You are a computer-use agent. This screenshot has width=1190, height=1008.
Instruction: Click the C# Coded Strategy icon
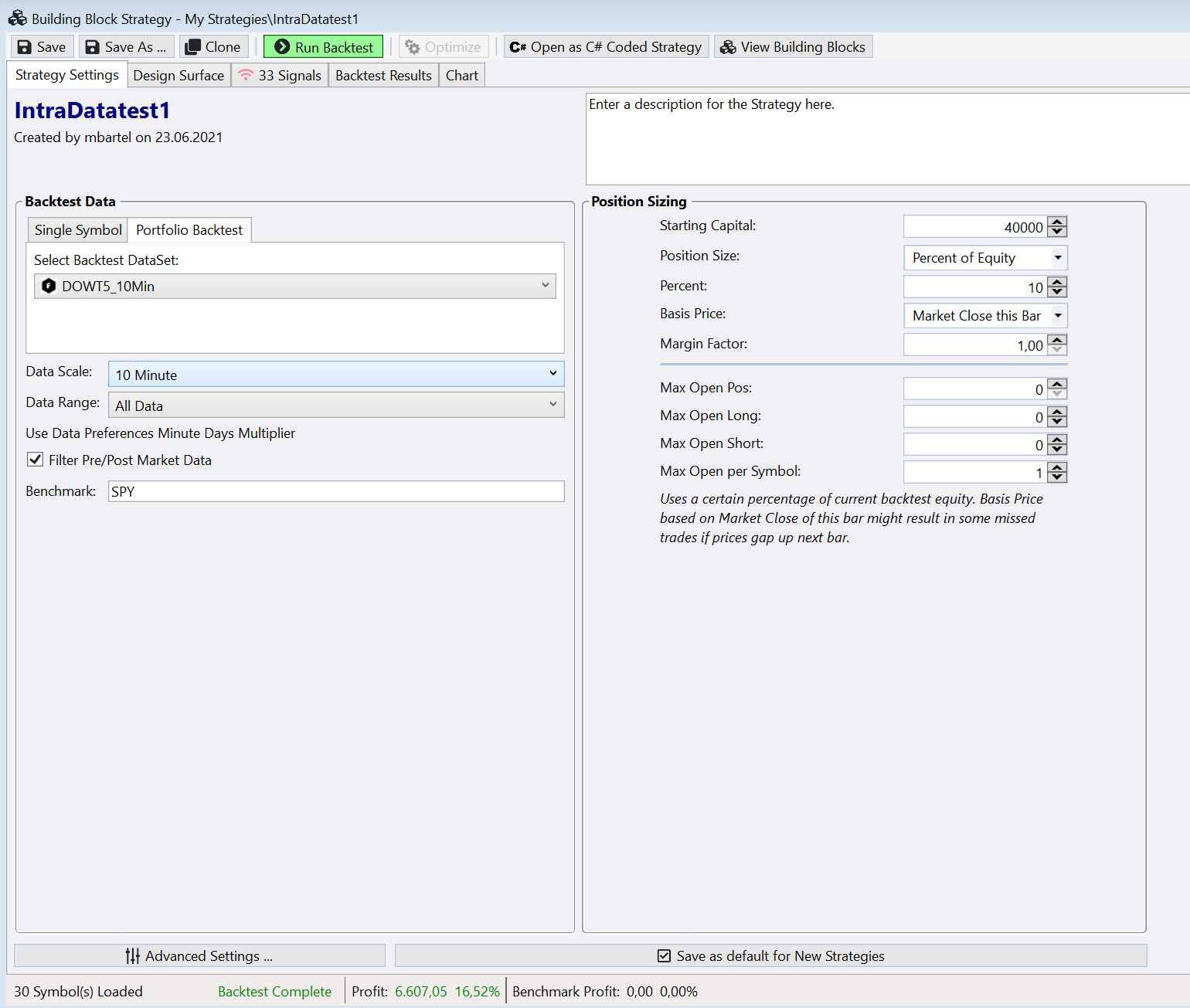tap(517, 46)
